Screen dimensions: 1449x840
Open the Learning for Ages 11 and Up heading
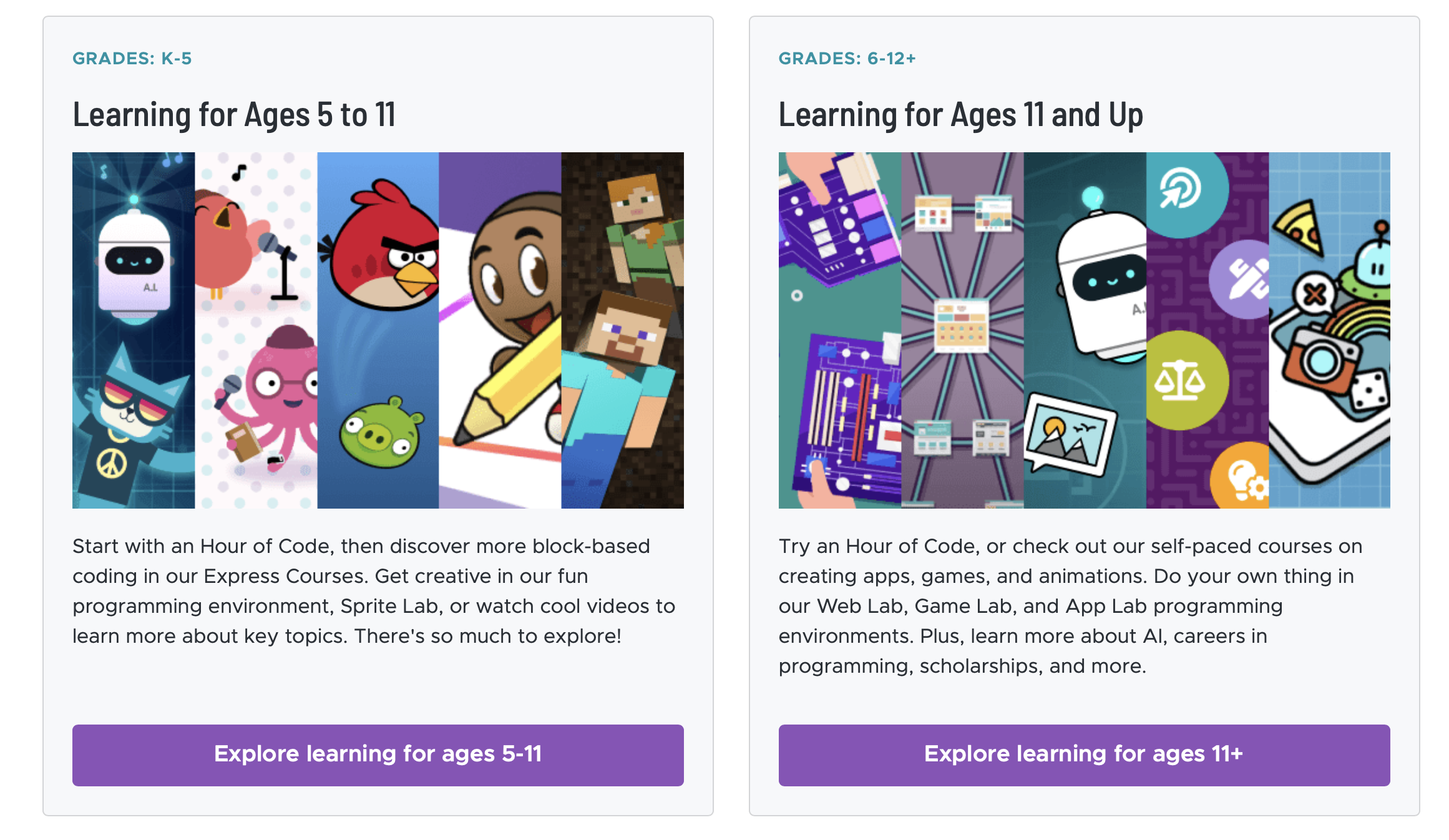[x=960, y=114]
